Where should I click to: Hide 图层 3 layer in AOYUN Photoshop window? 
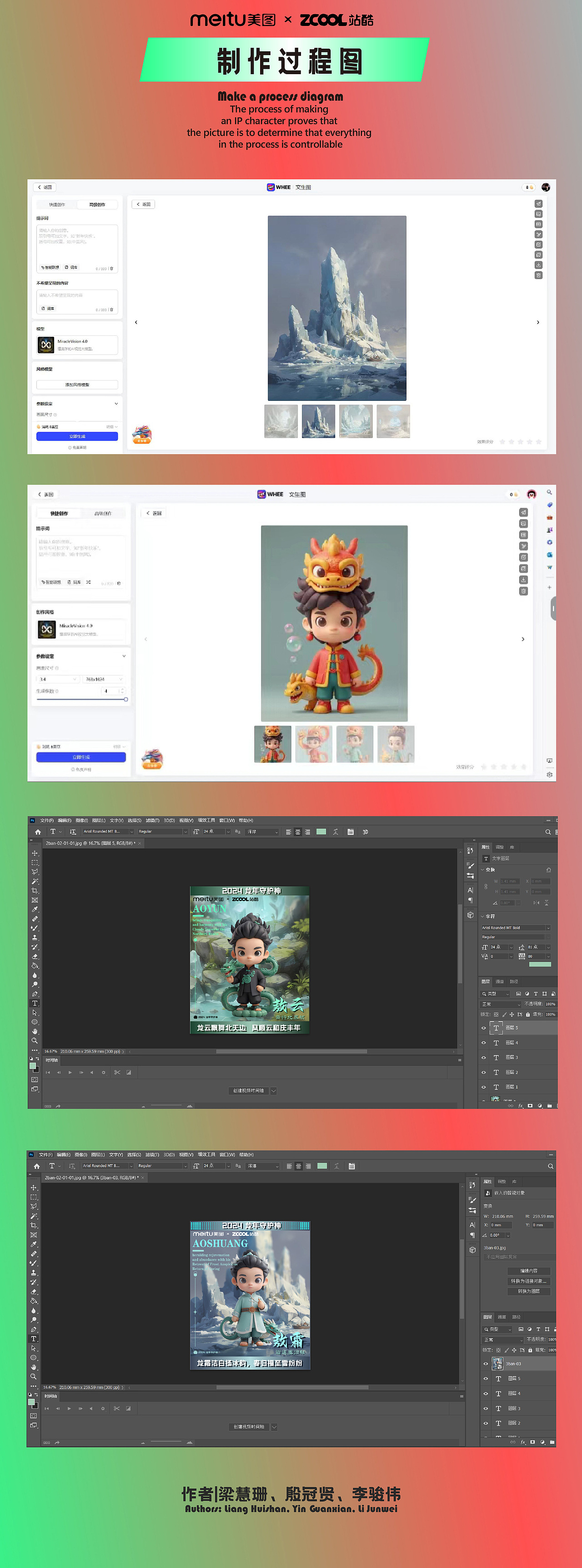tap(484, 1058)
